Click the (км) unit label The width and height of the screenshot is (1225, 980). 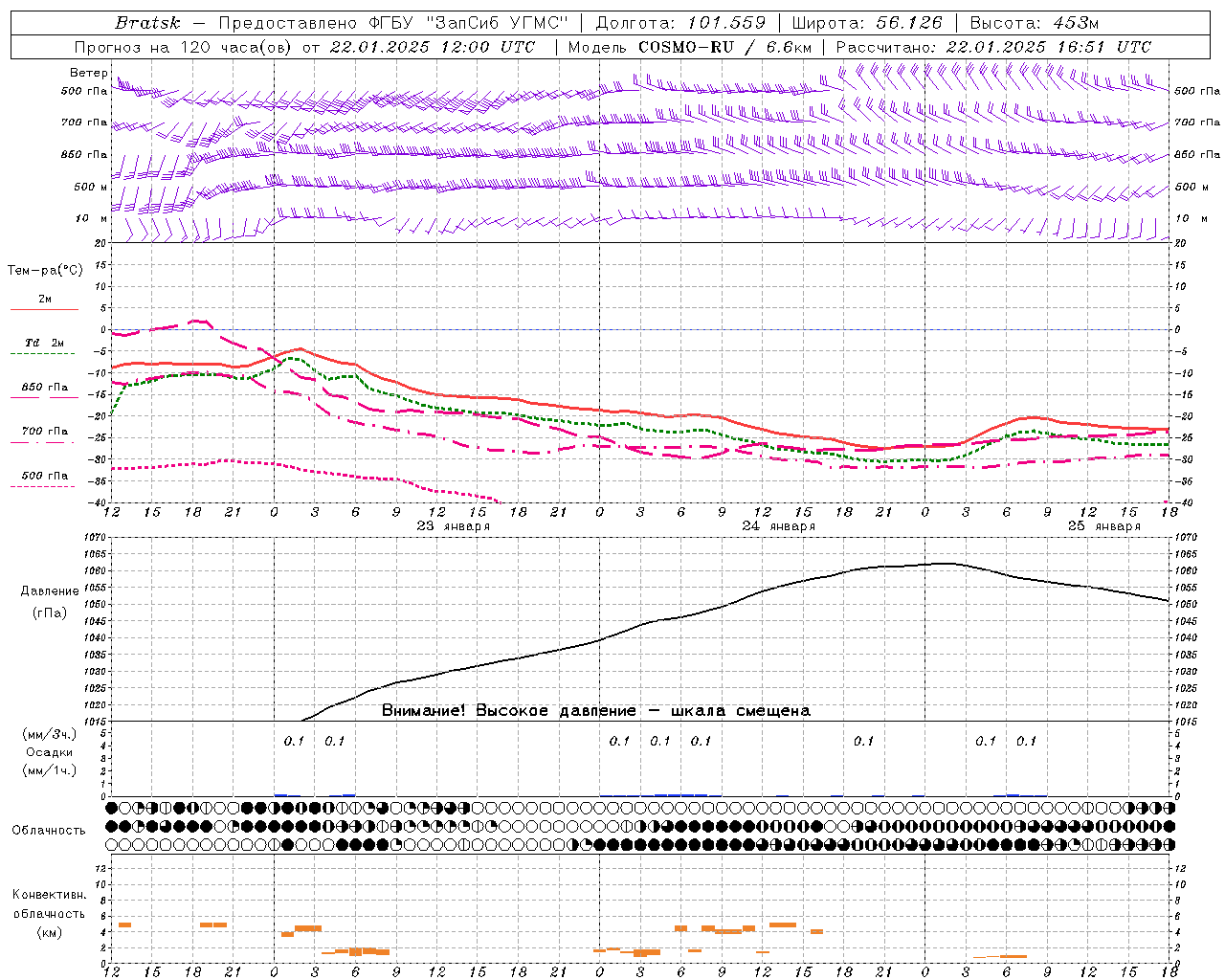49,932
